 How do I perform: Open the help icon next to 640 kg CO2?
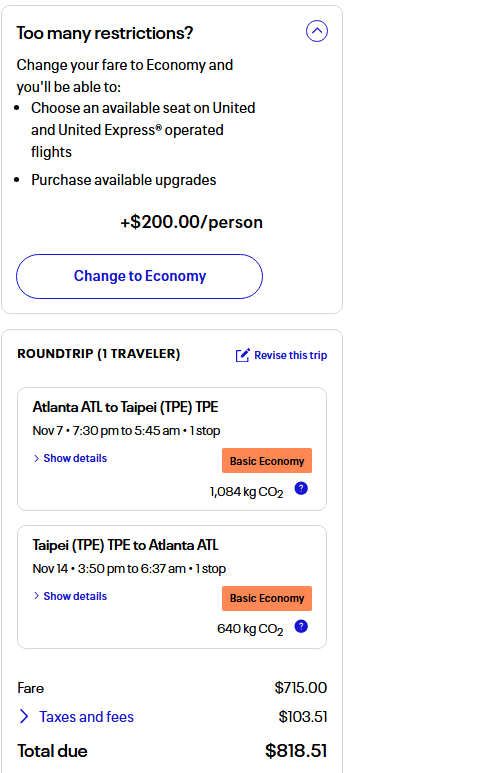301,626
